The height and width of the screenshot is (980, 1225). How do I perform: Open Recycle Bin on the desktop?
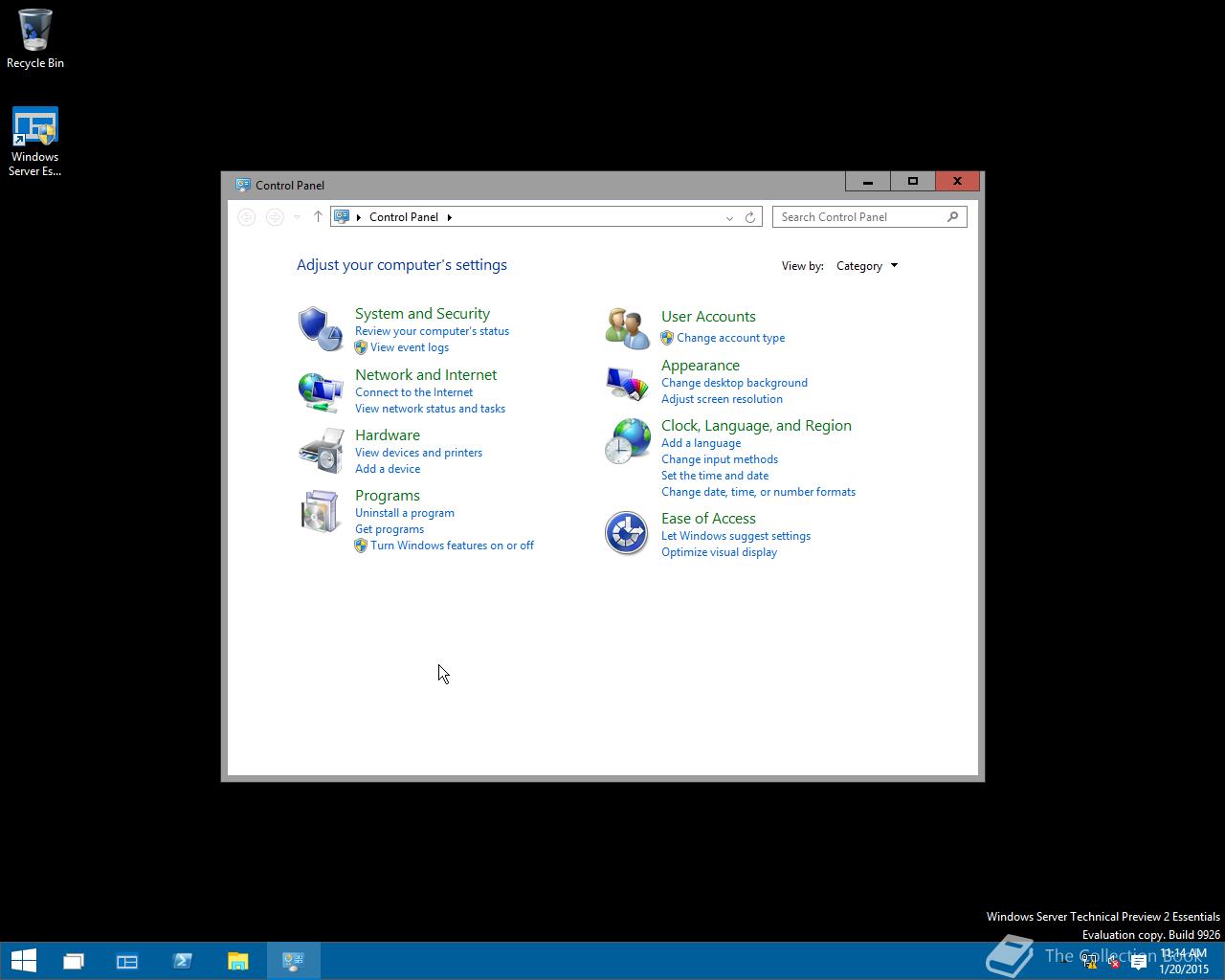[x=35, y=39]
